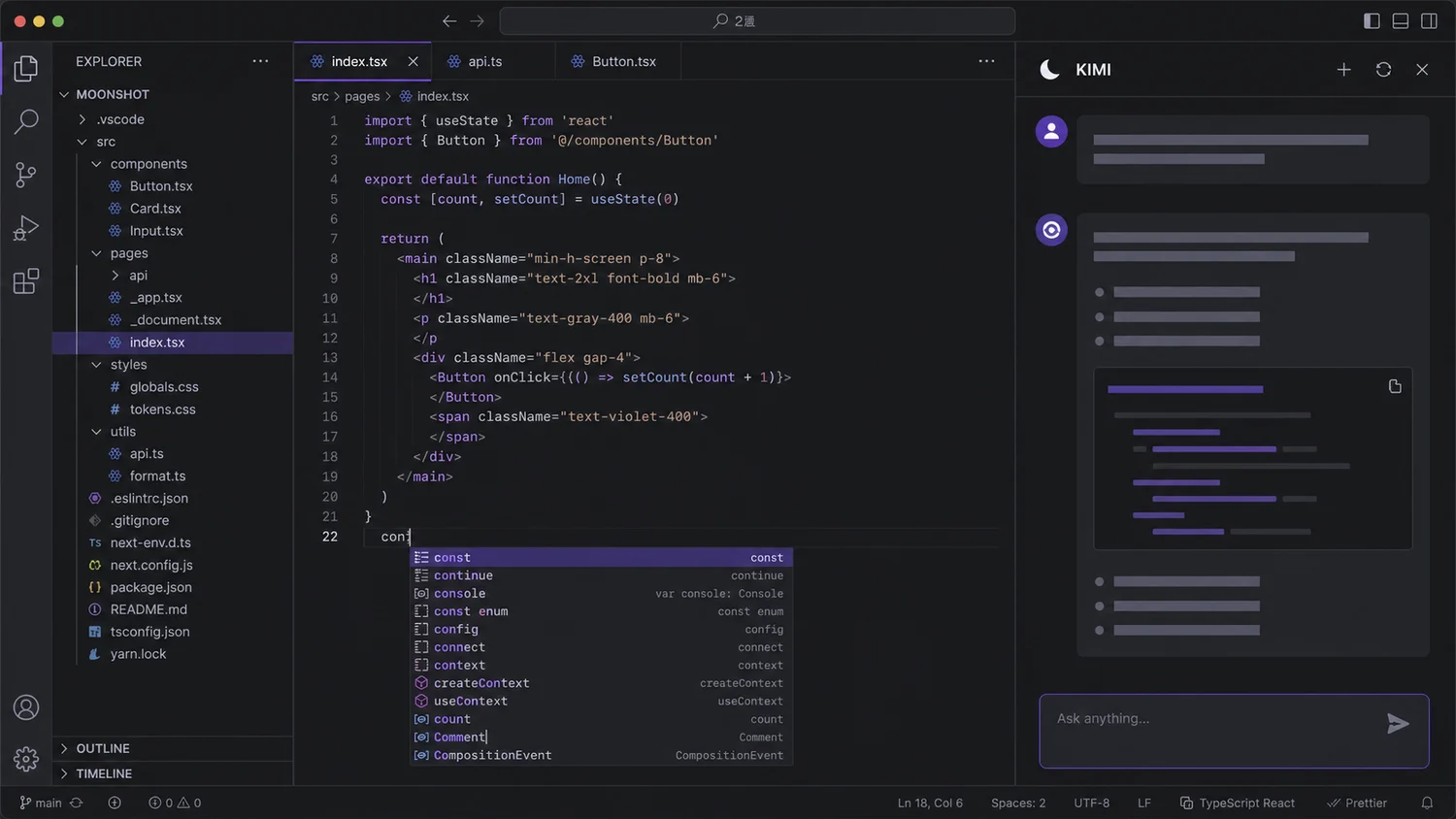
Task: Refresh the KIMI chat panel
Action: 1383,70
